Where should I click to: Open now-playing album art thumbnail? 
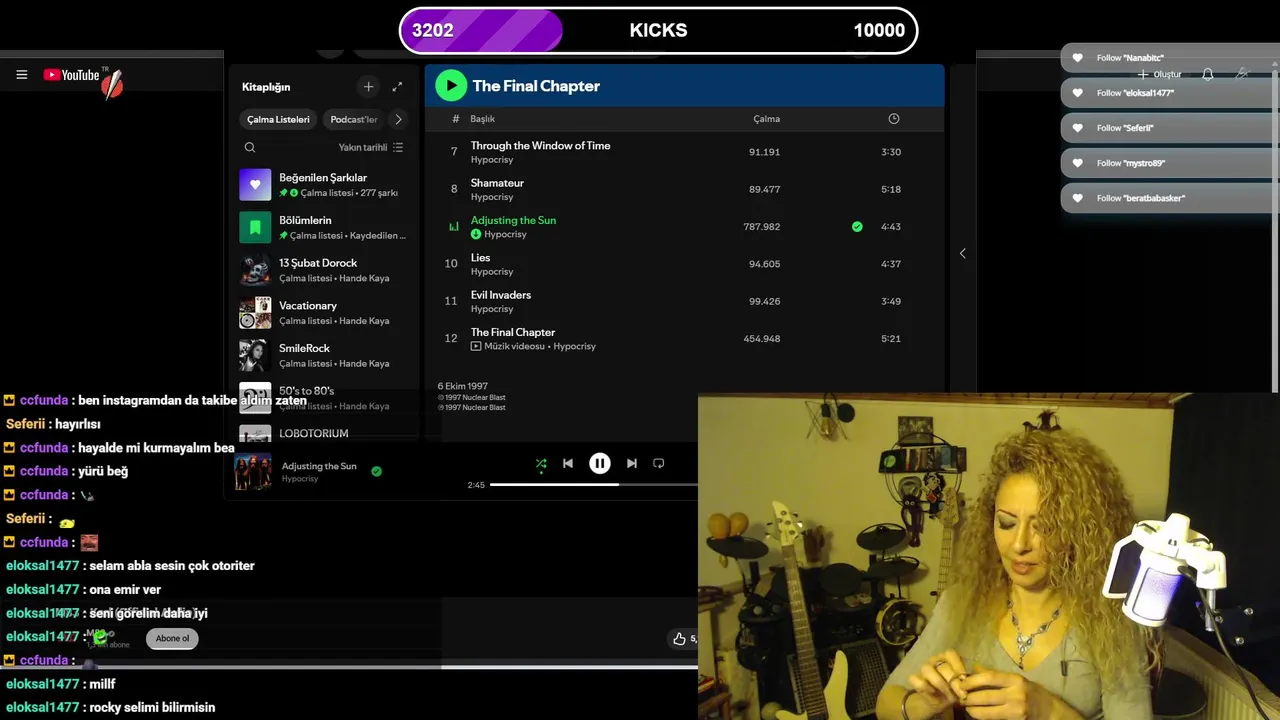coord(253,471)
